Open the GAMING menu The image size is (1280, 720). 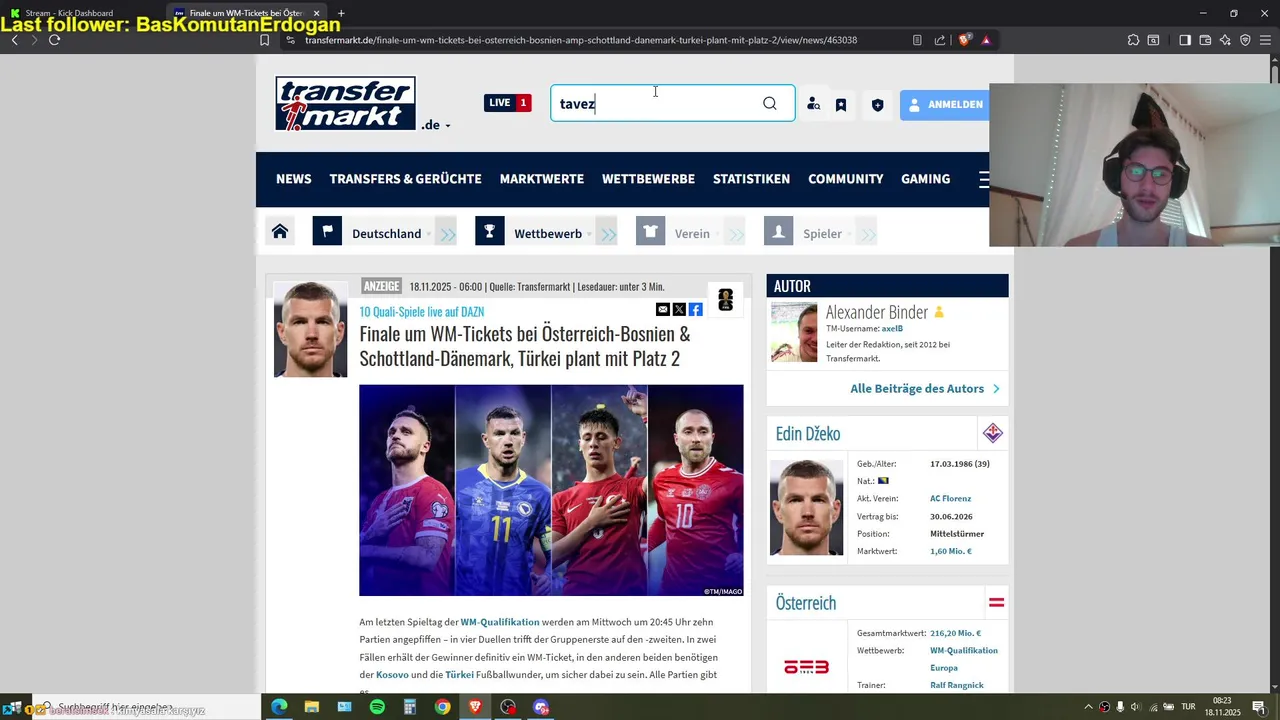click(925, 179)
